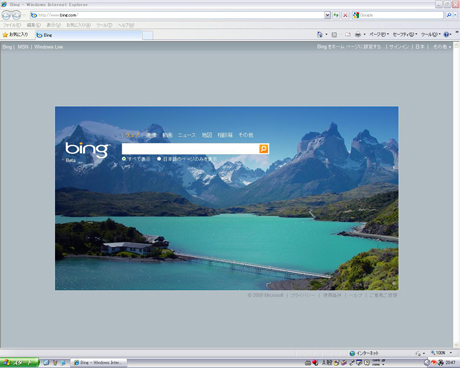460x368 pixels.
Task: Click the Bing logo on the page
Action: tap(87, 149)
